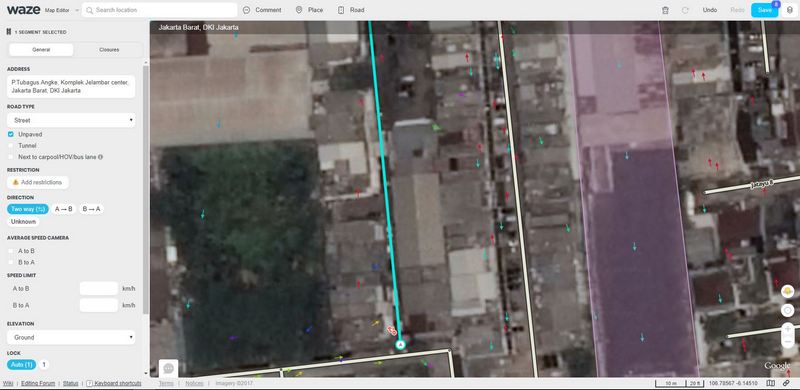This screenshot has width=800, height=390.
Task: Uncheck the Unpaved checkbox
Action: (x=11, y=134)
